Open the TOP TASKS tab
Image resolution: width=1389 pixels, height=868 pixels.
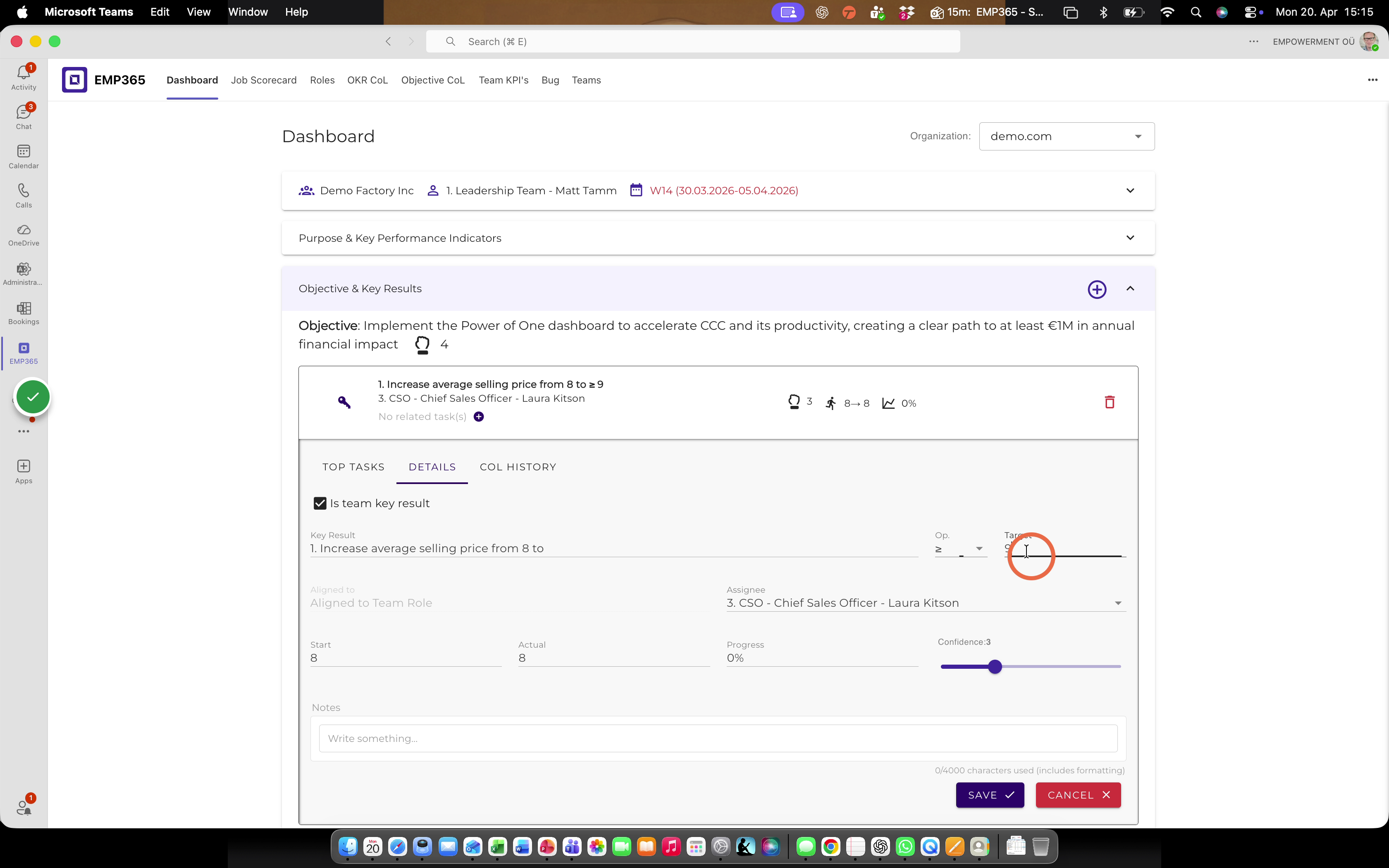(x=353, y=467)
